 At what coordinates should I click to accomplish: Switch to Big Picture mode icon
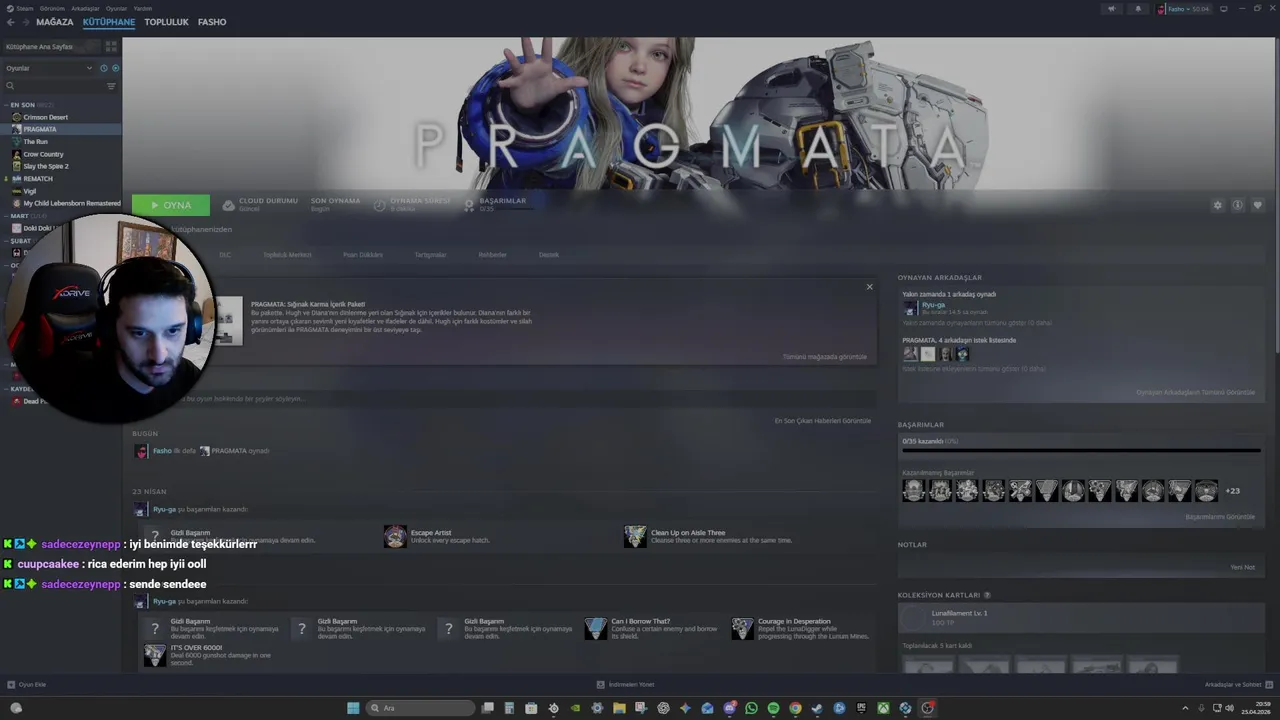pos(1224,9)
